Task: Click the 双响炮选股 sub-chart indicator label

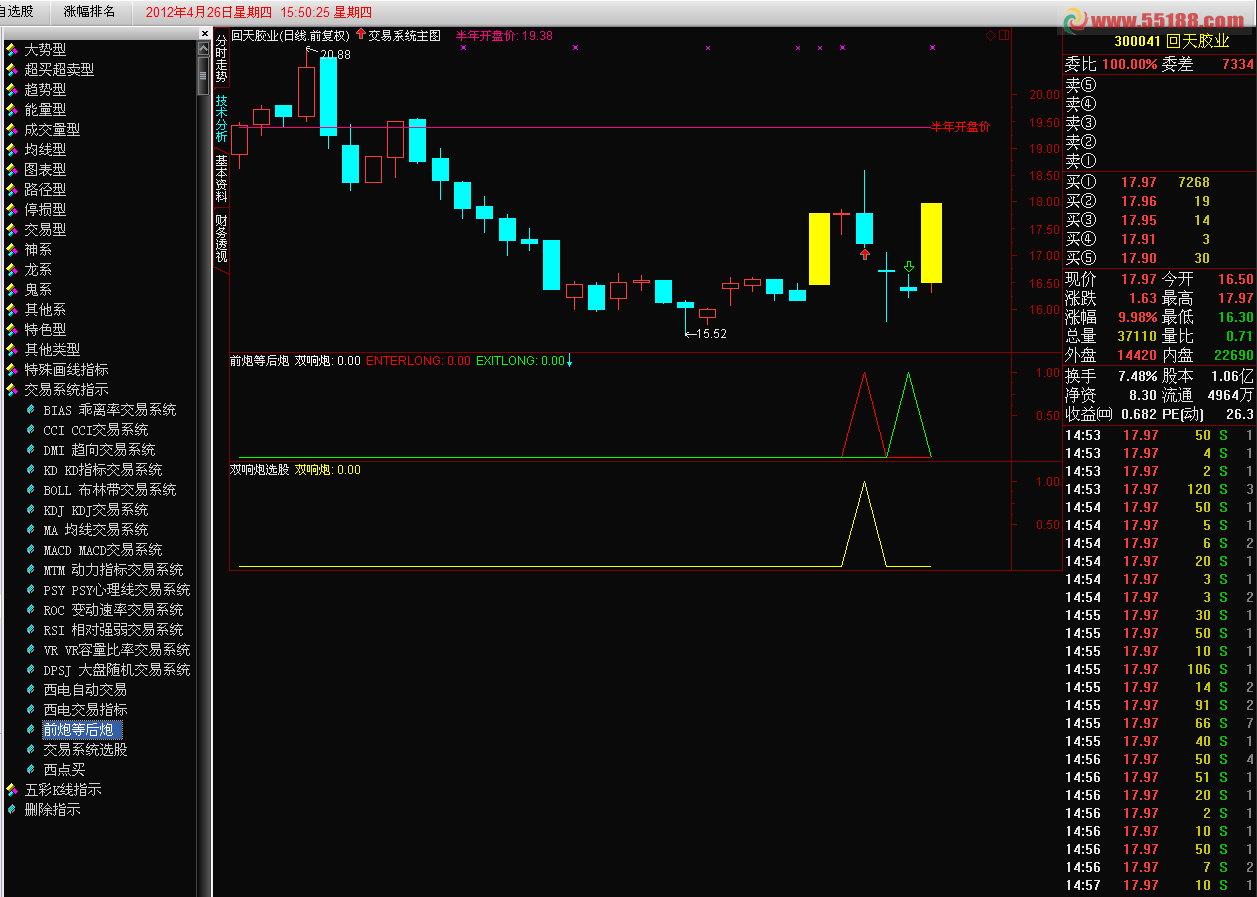Action: click(x=260, y=470)
